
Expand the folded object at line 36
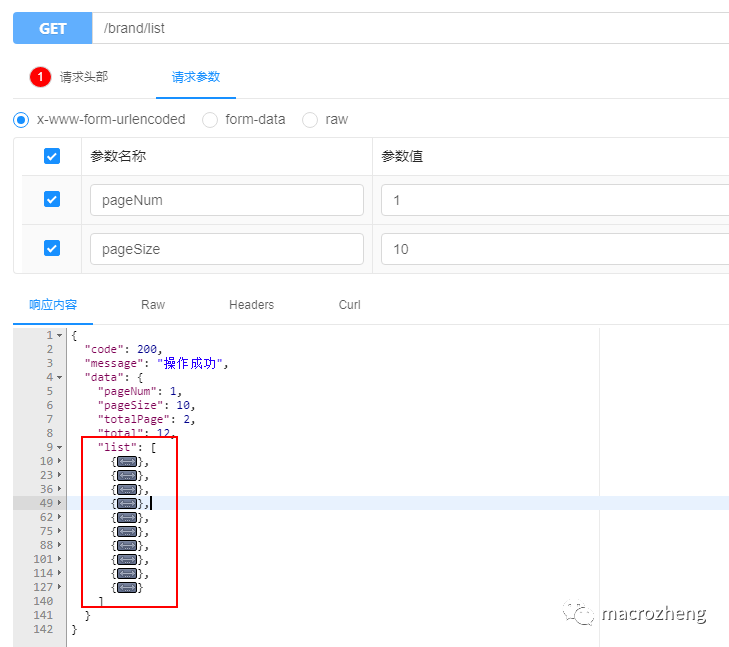(60, 489)
